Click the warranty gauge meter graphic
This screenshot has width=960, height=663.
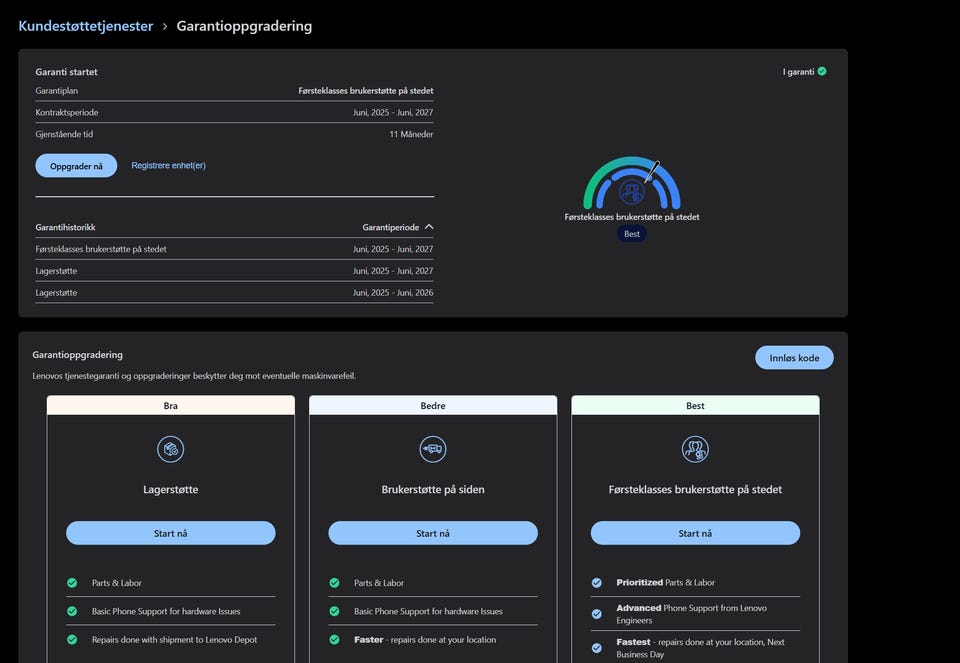pos(632,183)
